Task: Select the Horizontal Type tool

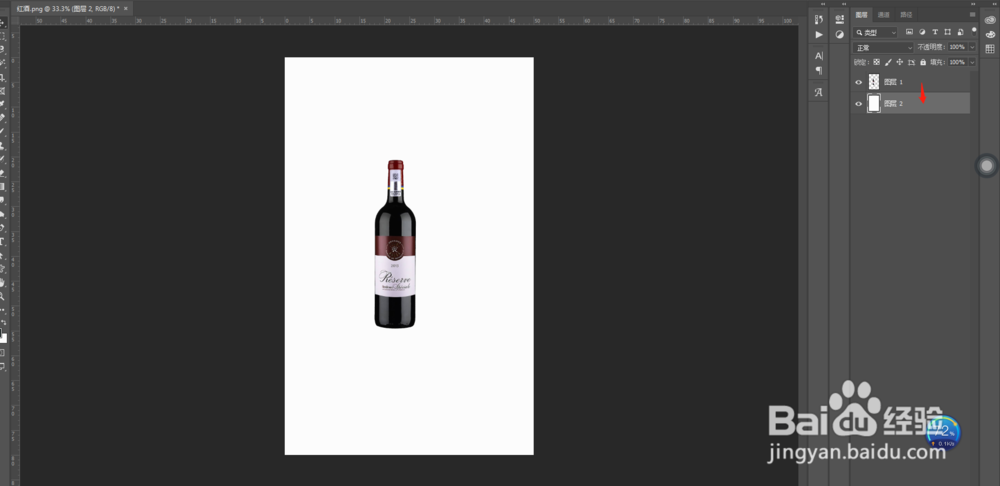Action: click(3, 242)
